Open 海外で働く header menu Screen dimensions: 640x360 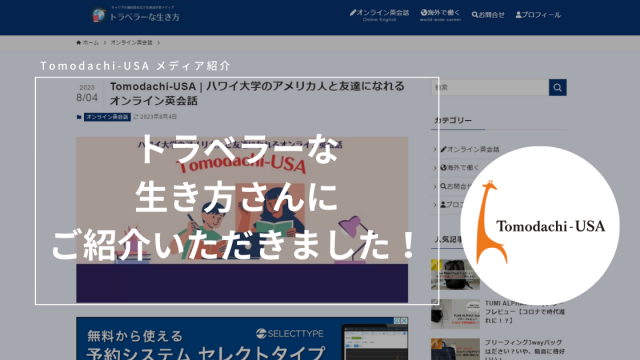(x=440, y=15)
